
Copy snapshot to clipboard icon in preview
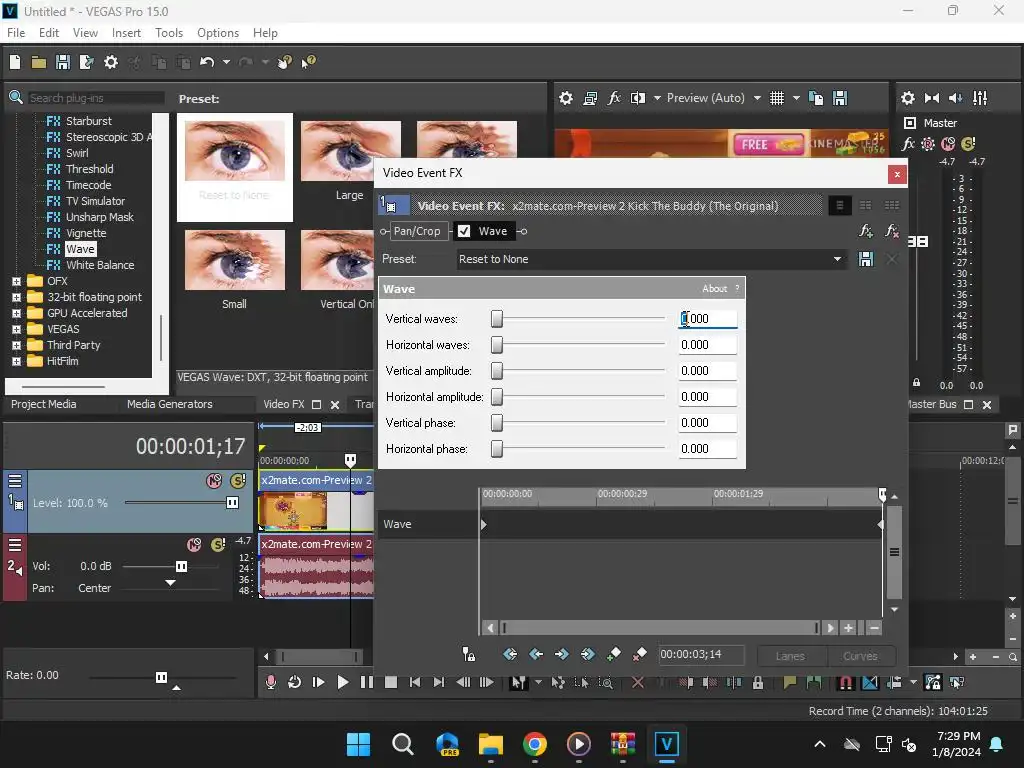point(816,98)
